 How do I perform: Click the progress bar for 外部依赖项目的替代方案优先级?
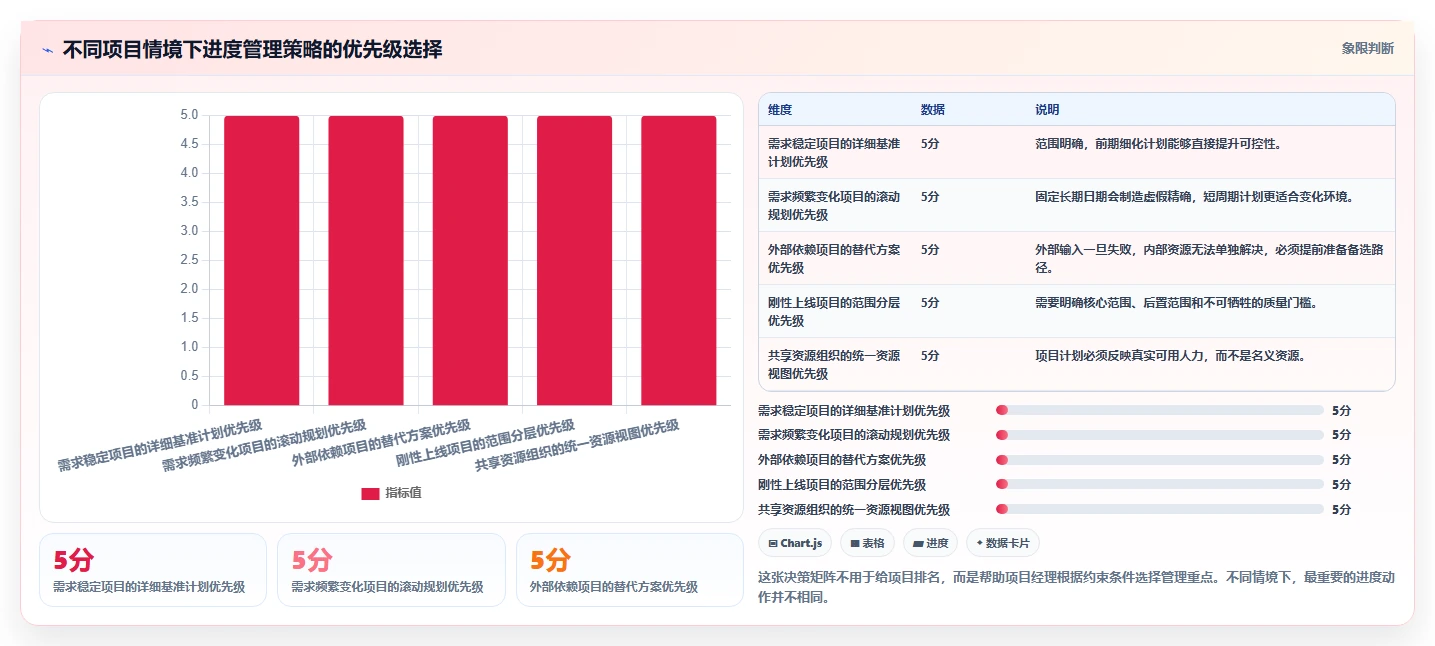(1160, 460)
